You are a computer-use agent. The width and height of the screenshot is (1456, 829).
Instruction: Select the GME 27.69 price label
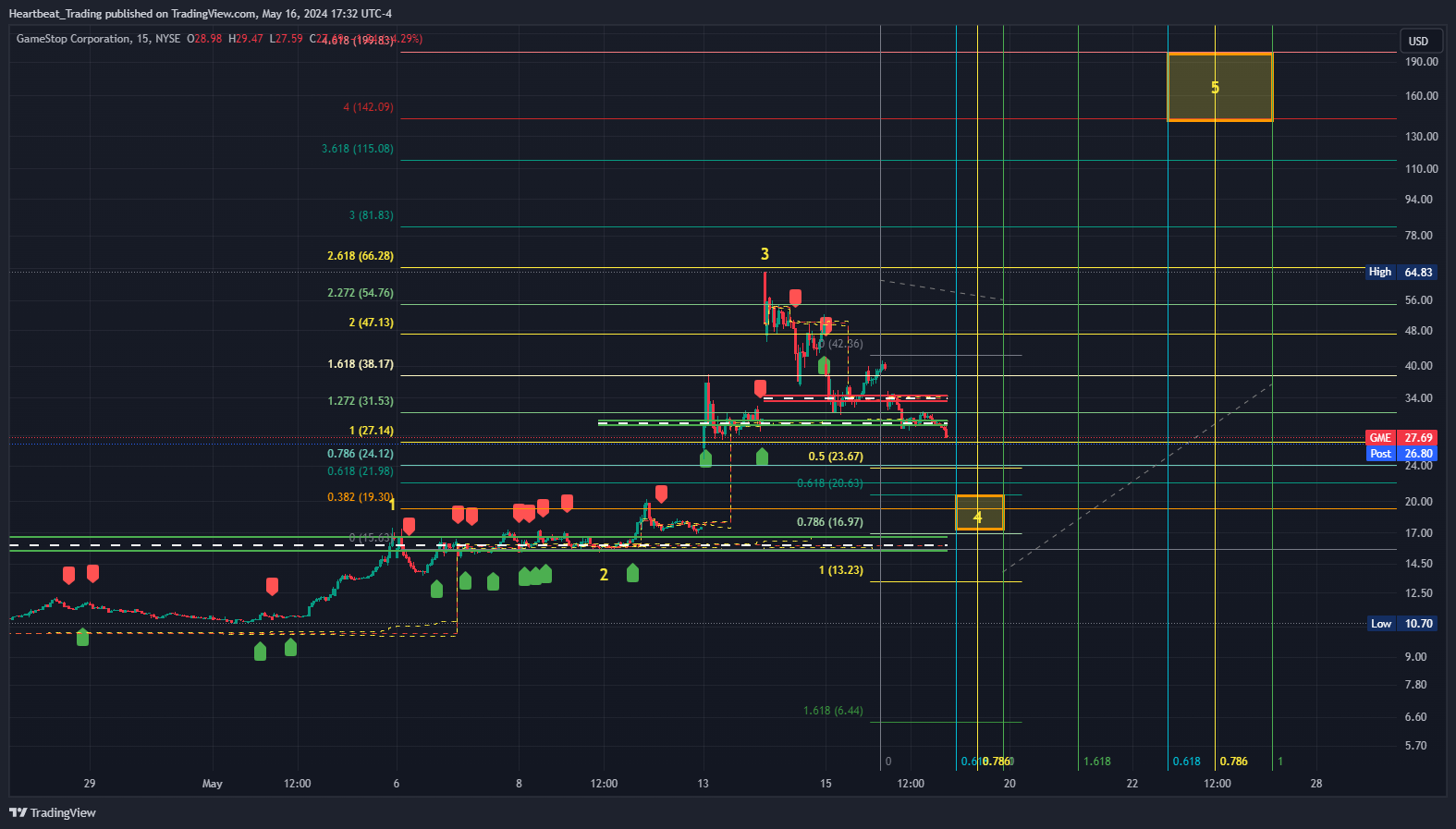[1401, 438]
